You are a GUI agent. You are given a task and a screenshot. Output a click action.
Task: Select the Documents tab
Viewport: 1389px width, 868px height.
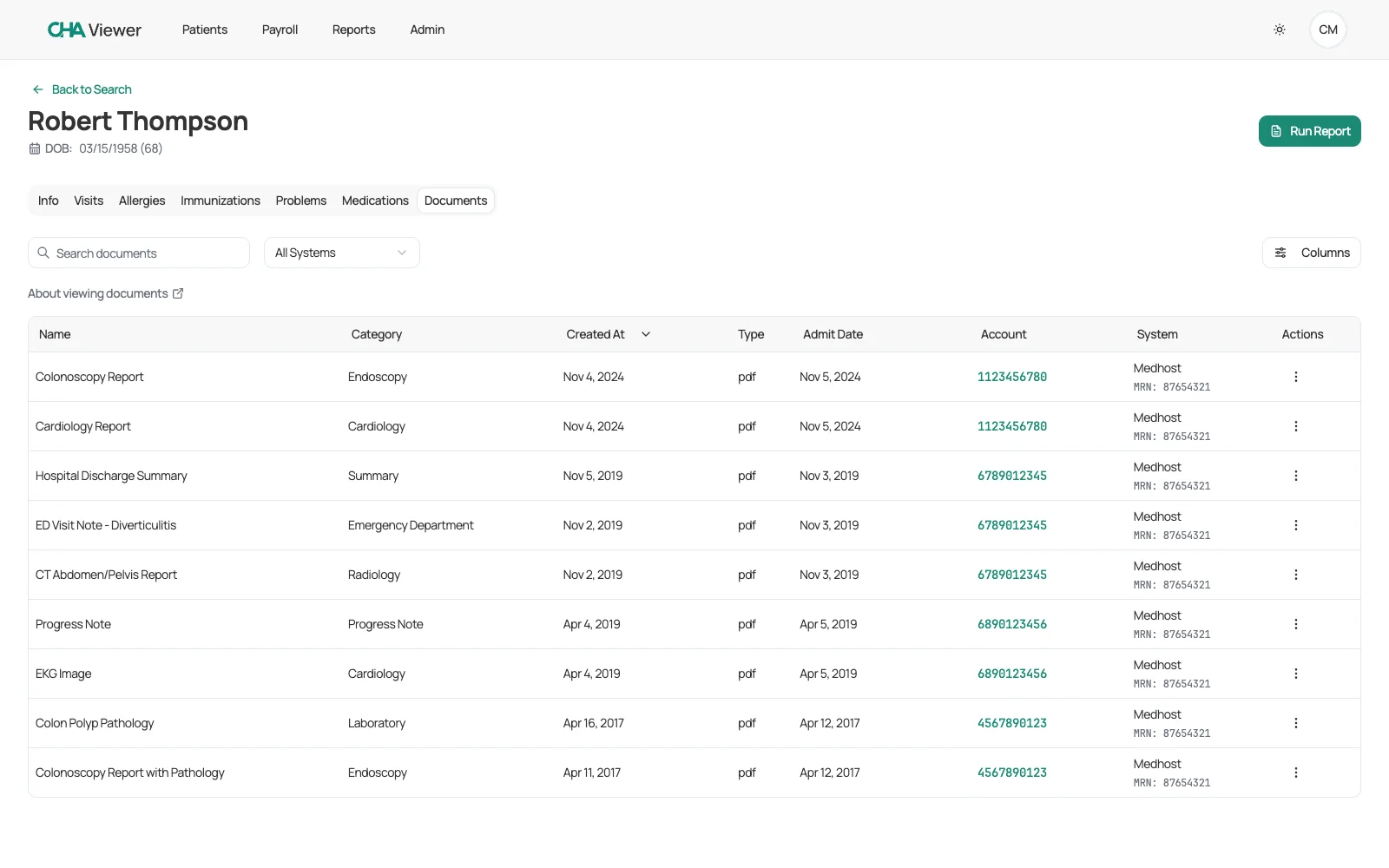tap(456, 201)
